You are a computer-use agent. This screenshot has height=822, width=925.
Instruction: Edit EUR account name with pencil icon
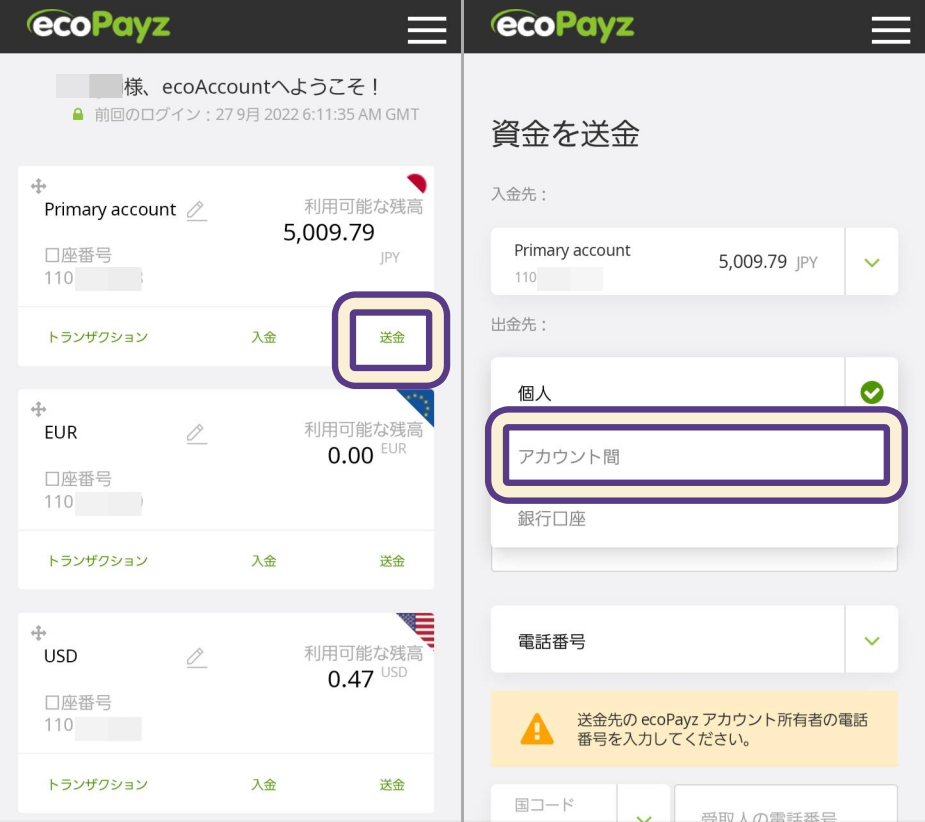[x=196, y=434]
